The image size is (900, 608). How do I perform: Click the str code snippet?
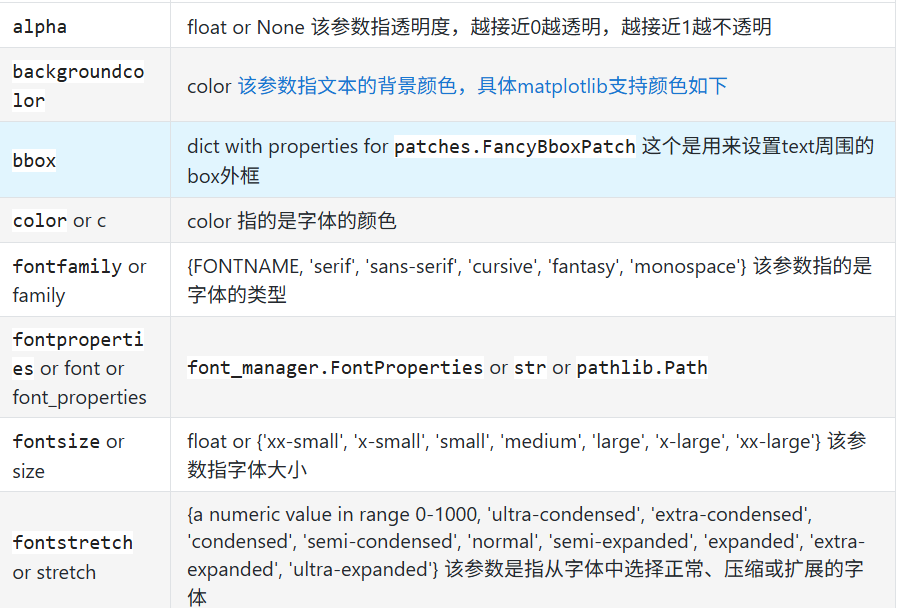tap(530, 367)
